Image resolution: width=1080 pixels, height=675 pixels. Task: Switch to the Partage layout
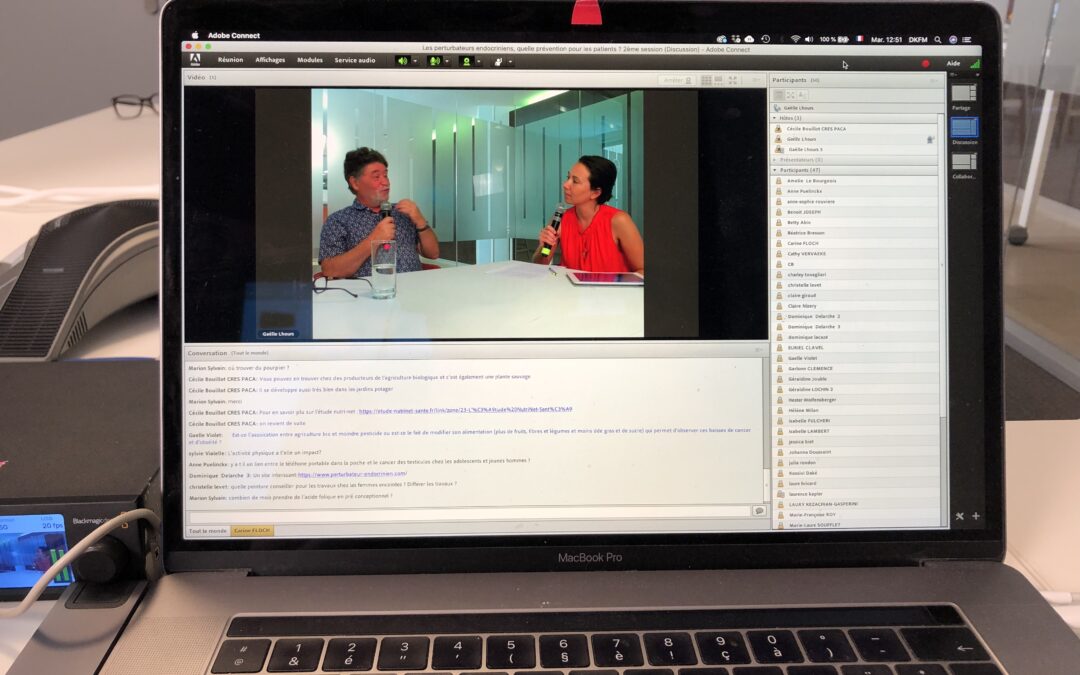pyautogui.click(x=962, y=92)
